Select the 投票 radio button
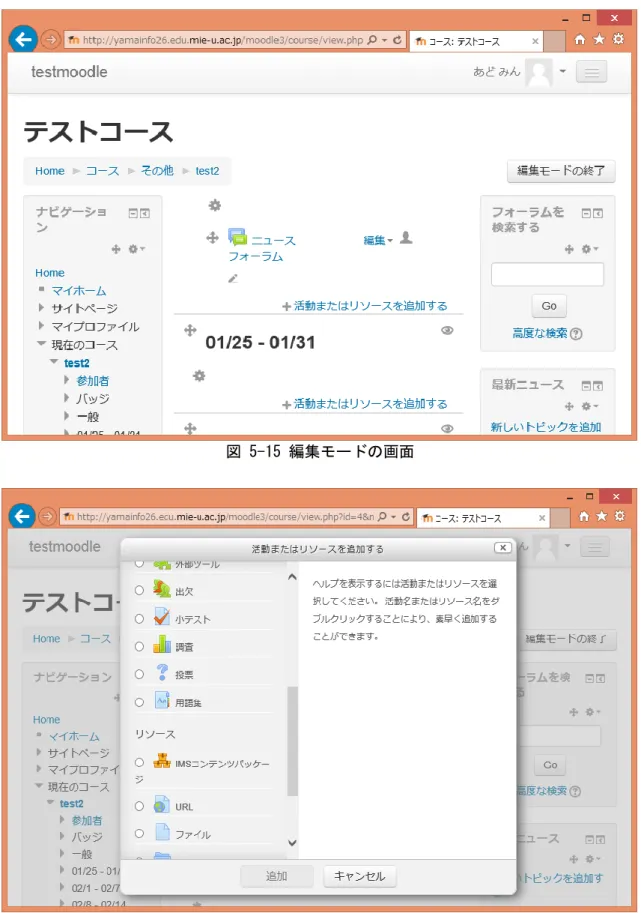The height and width of the screenshot is (913, 641). tap(139, 674)
